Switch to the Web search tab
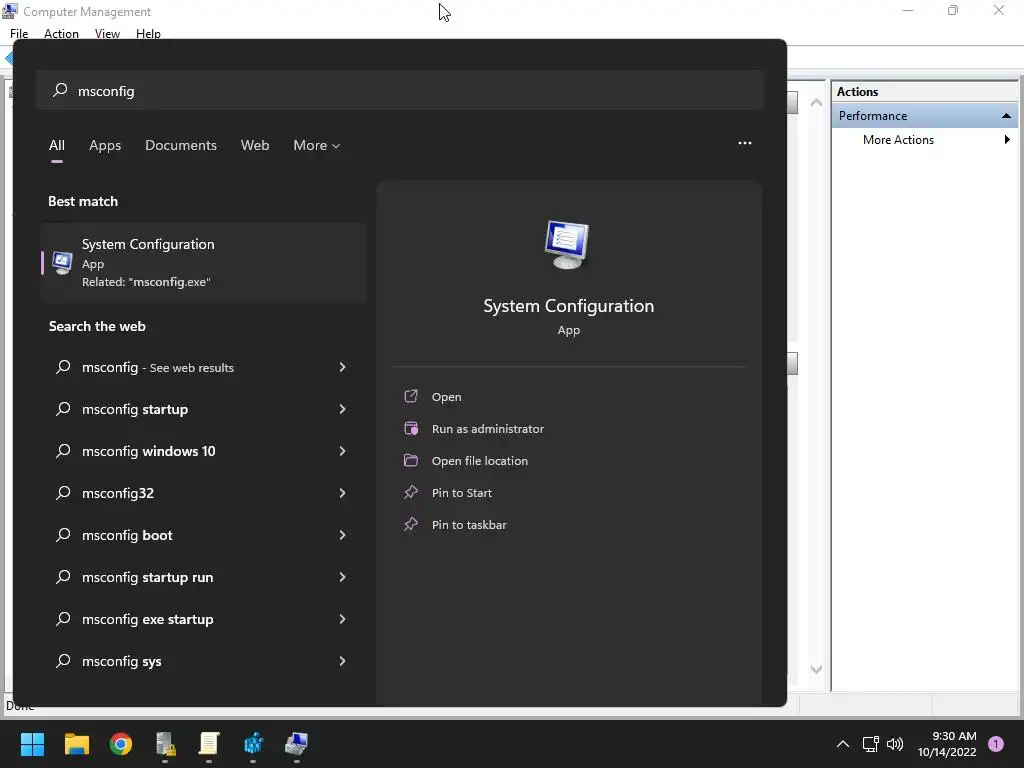 255,146
